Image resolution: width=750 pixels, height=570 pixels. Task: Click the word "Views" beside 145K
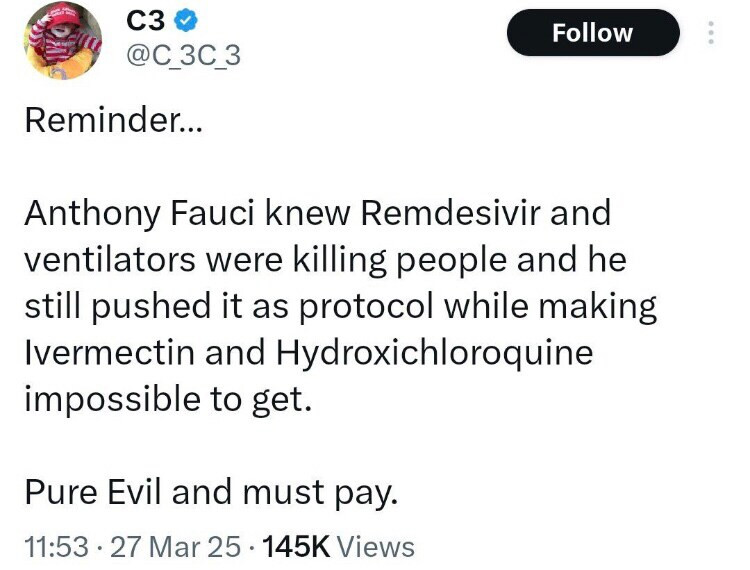tap(376, 546)
